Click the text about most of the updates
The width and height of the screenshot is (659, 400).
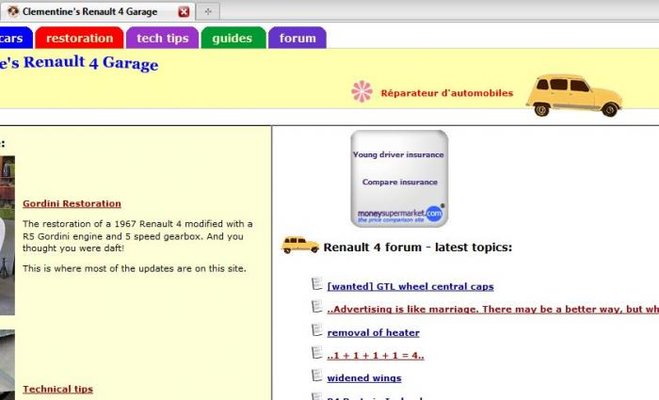click(134, 268)
